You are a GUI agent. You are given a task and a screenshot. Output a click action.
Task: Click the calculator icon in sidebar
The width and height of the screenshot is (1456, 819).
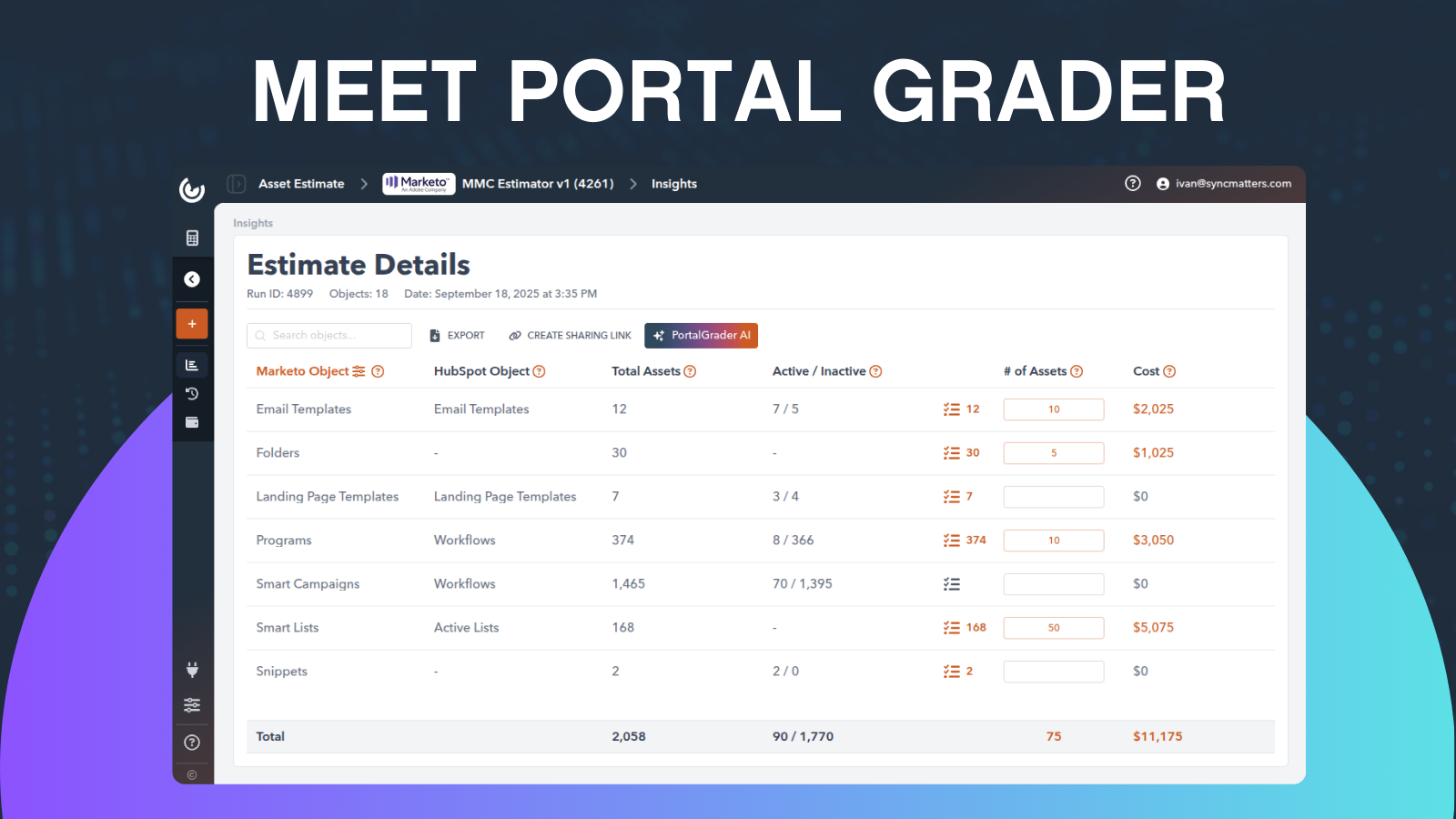pyautogui.click(x=192, y=238)
